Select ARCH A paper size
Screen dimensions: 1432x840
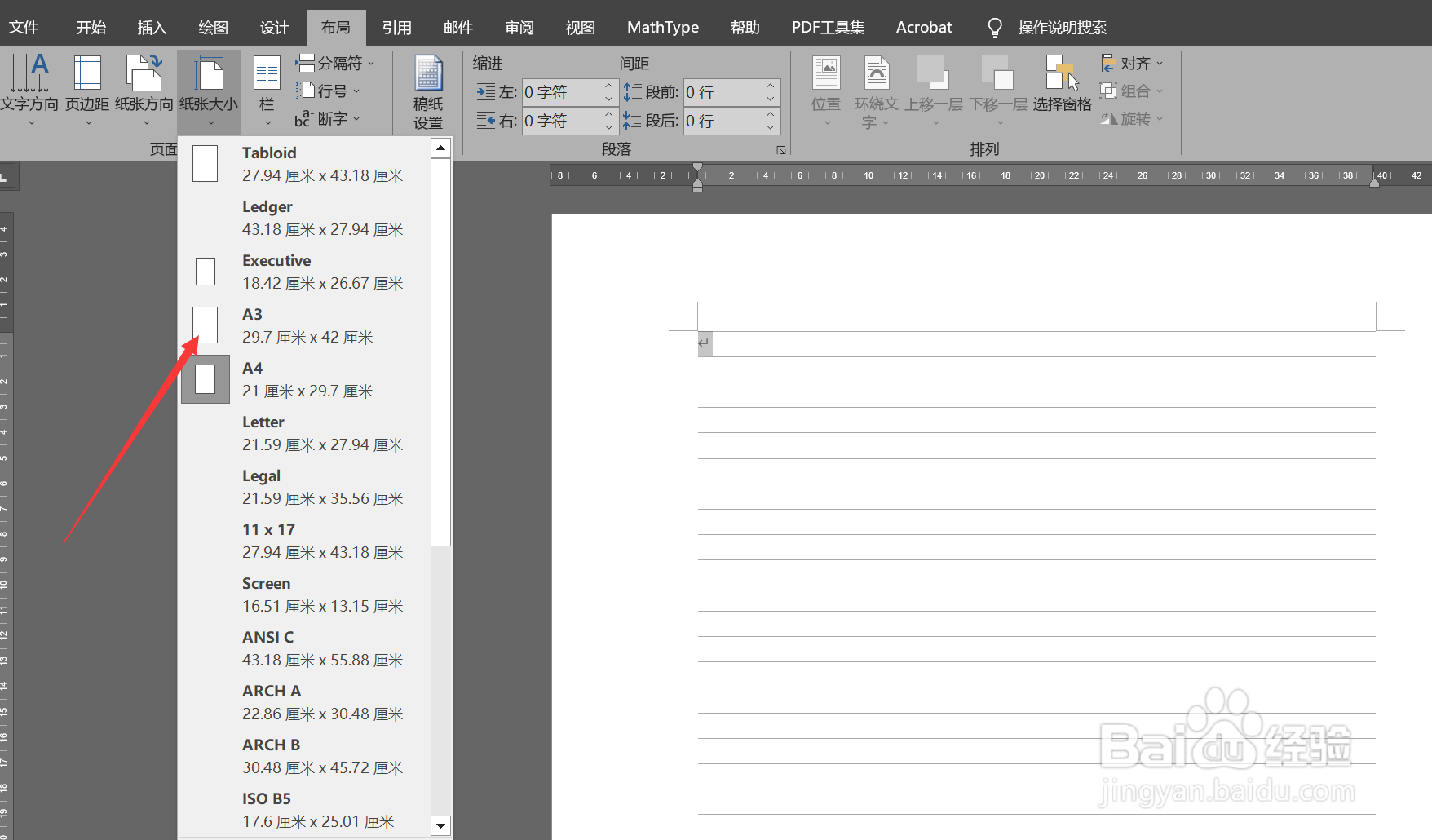click(304, 702)
